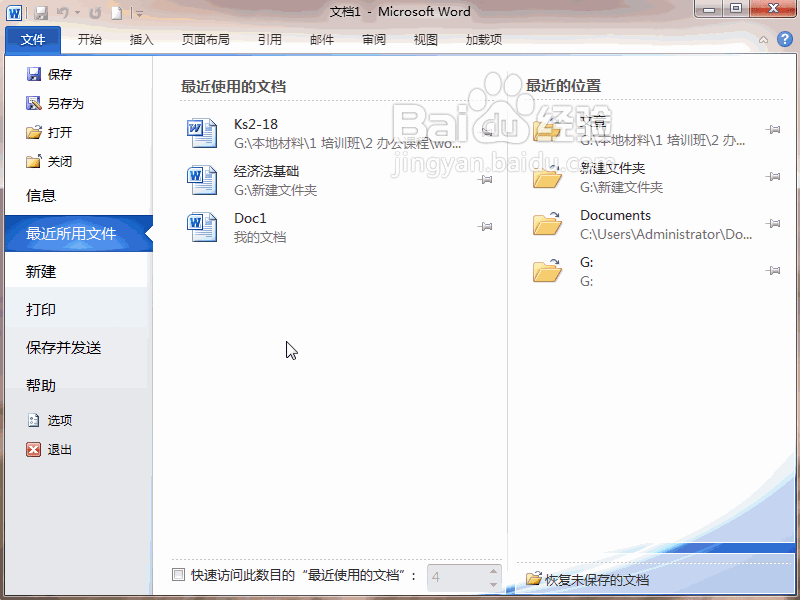Pin the 新建文件夹 folder location
Screen dimensions: 800x600
[773, 177]
